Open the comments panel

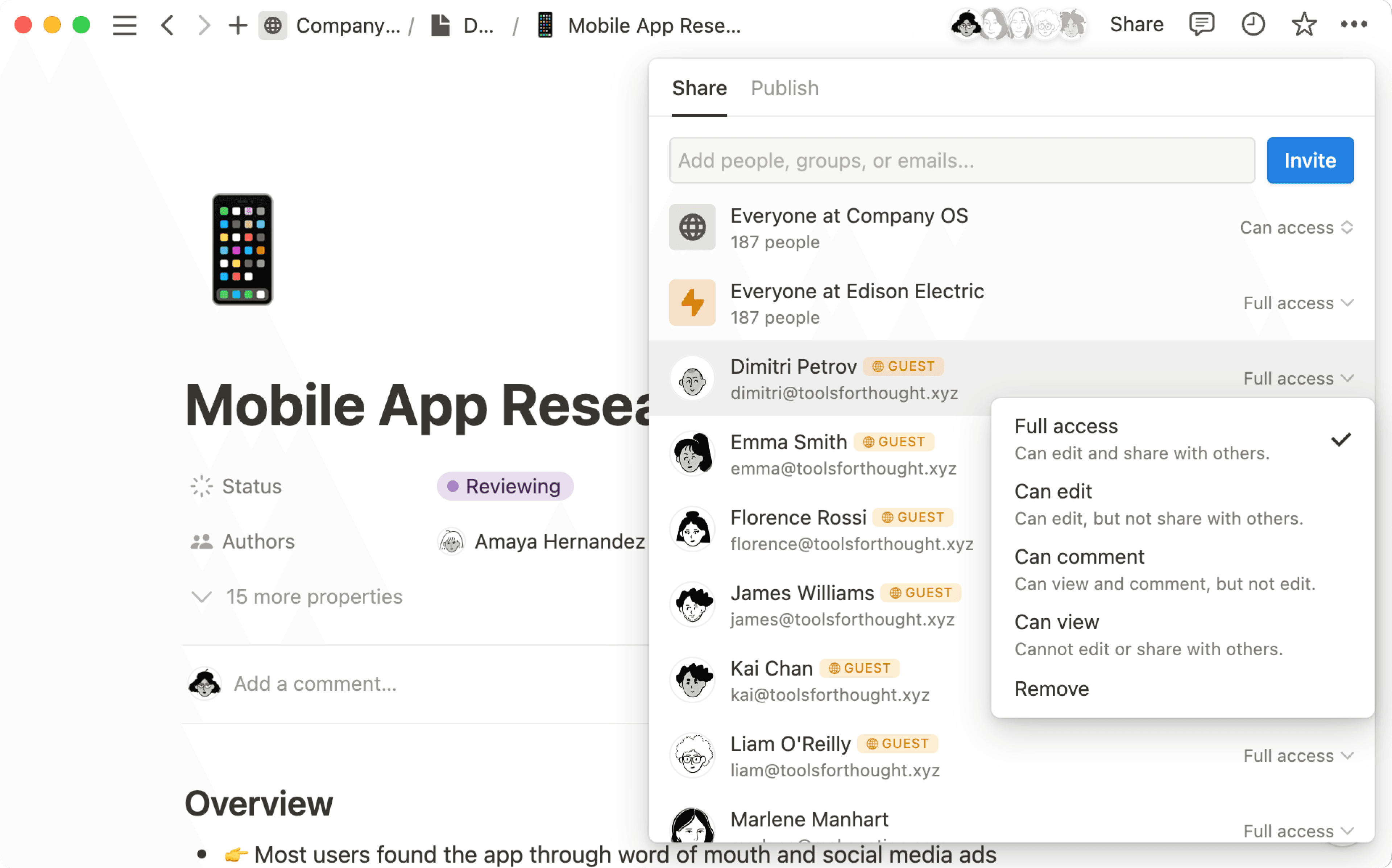[x=1202, y=24]
